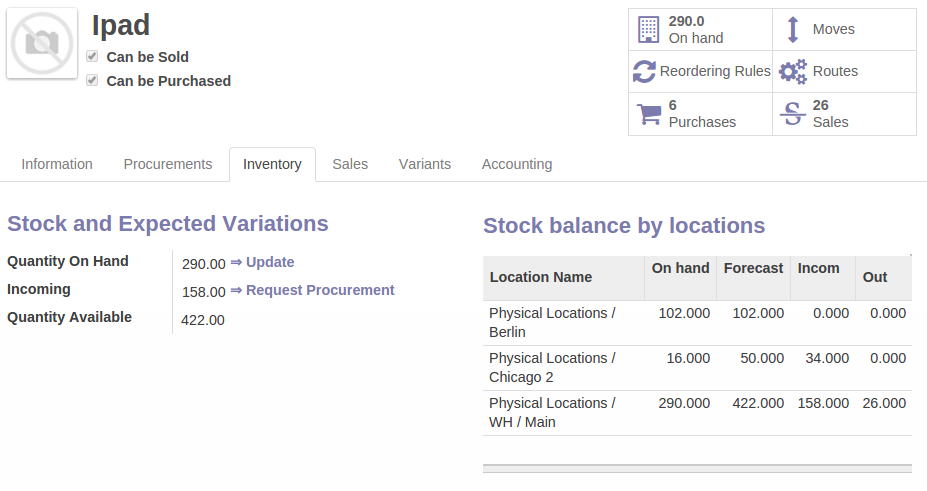Screen dimensions: 927x491
Task: Click the product image camera placeholder
Action: point(42,43)
